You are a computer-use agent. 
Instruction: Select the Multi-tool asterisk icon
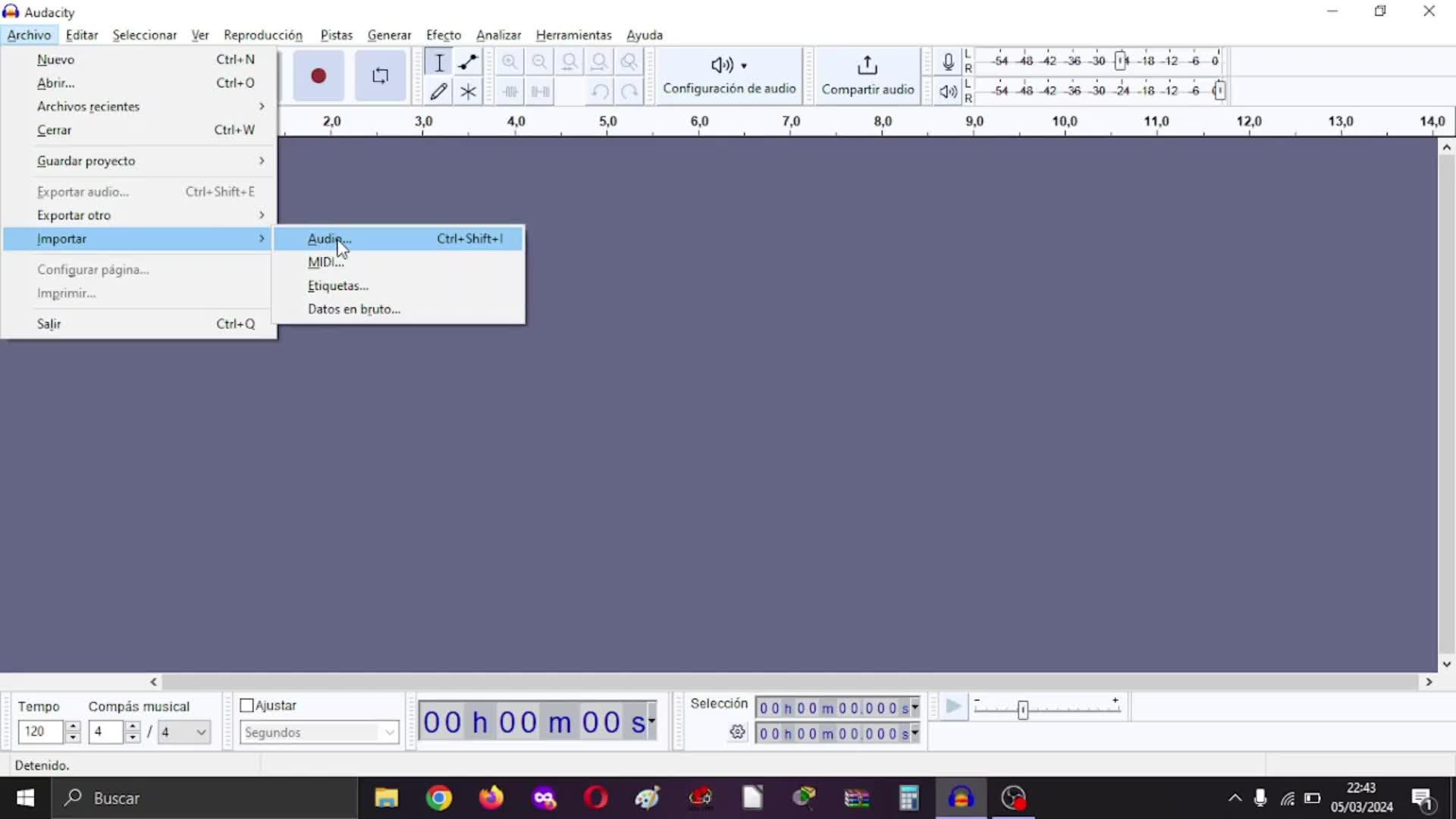pos(468,92)
